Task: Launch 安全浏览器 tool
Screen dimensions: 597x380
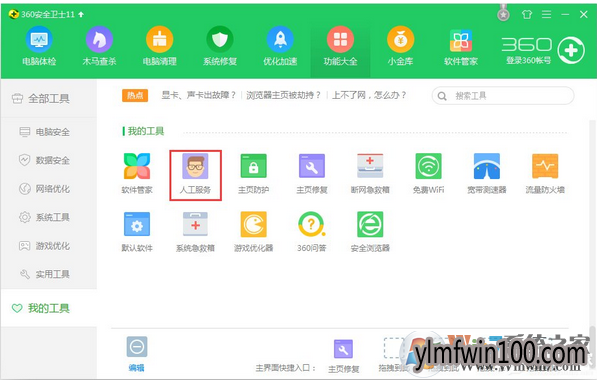Action: (x=370, y=232)
